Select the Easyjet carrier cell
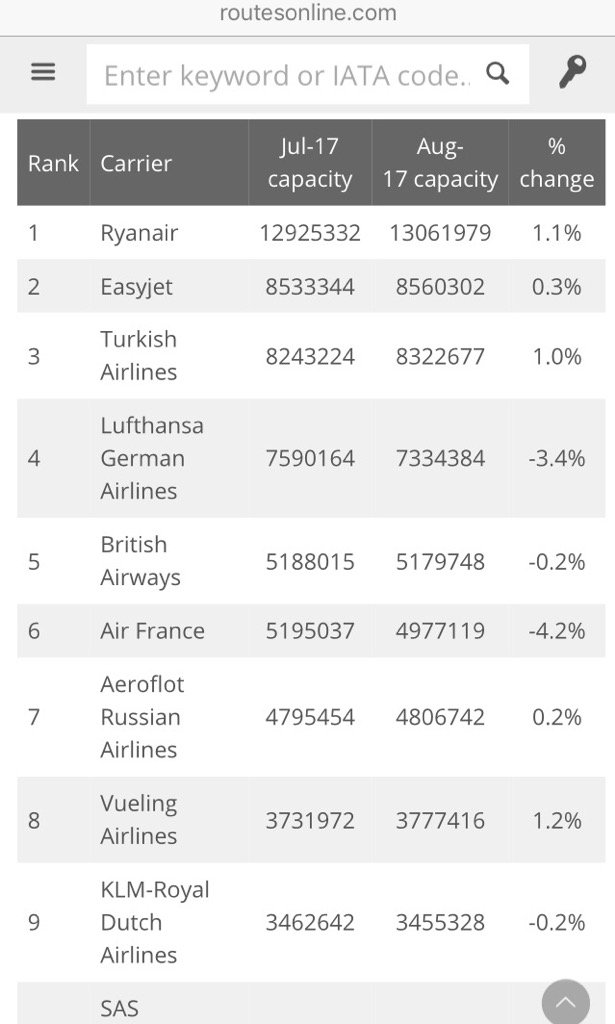Image resolution: width=615 pixels, height=1024 pixels. pyautogui.click(x=136, y=287)
